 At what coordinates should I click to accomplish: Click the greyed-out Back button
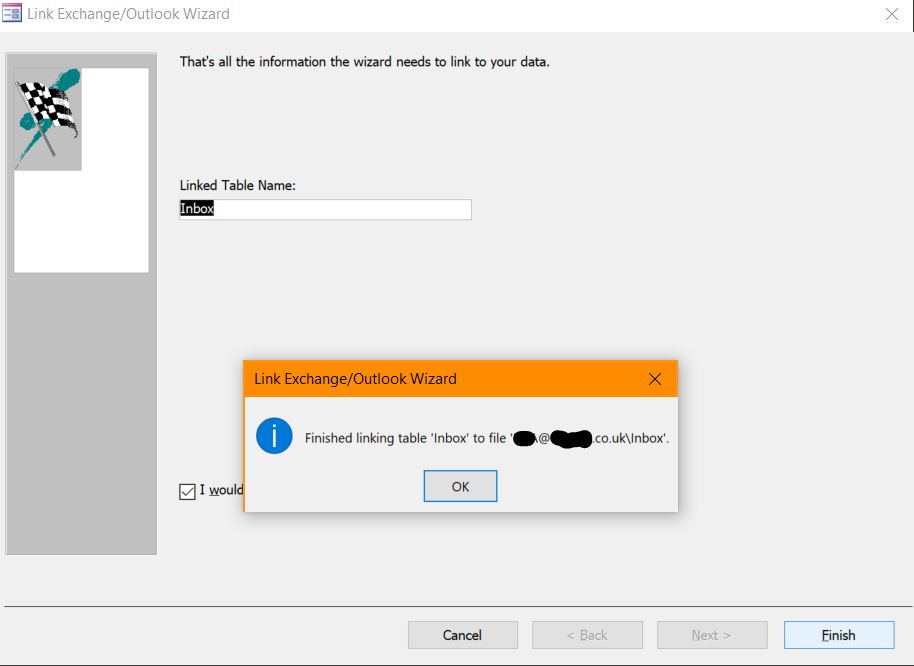[x=587, y=635]
